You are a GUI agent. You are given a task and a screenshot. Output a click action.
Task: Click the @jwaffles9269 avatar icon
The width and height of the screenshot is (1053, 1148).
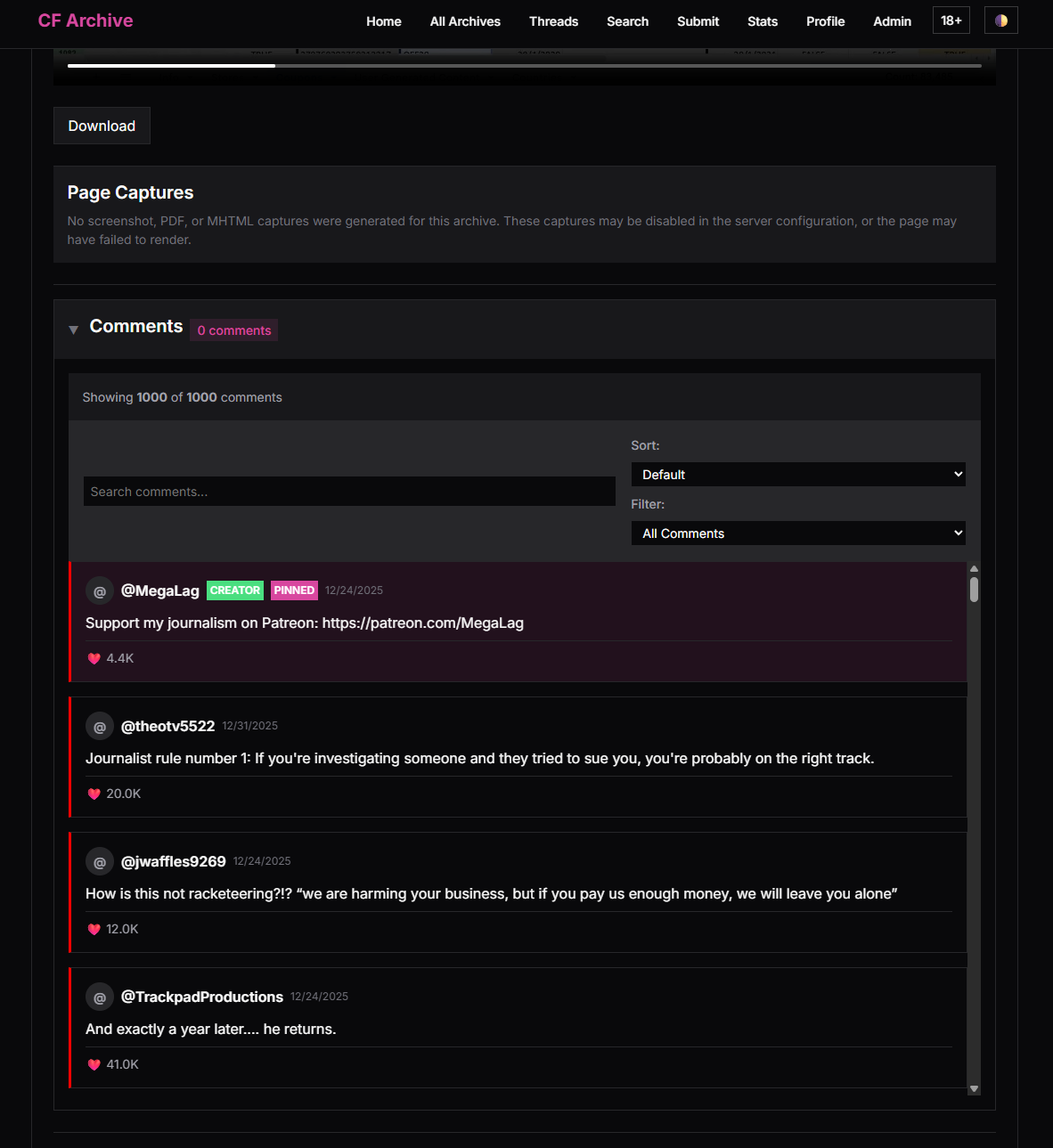100,862
